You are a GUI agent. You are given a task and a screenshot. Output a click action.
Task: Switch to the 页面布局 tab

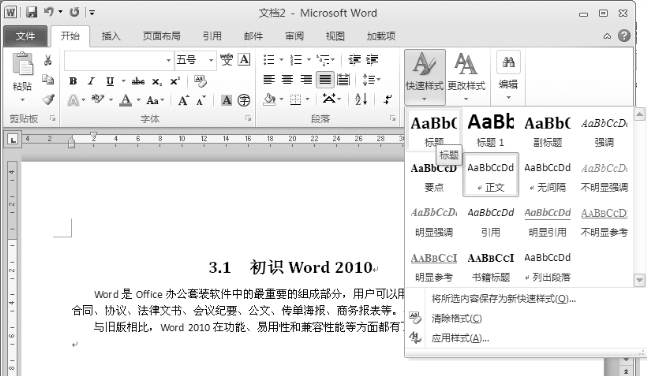(161, 36)
